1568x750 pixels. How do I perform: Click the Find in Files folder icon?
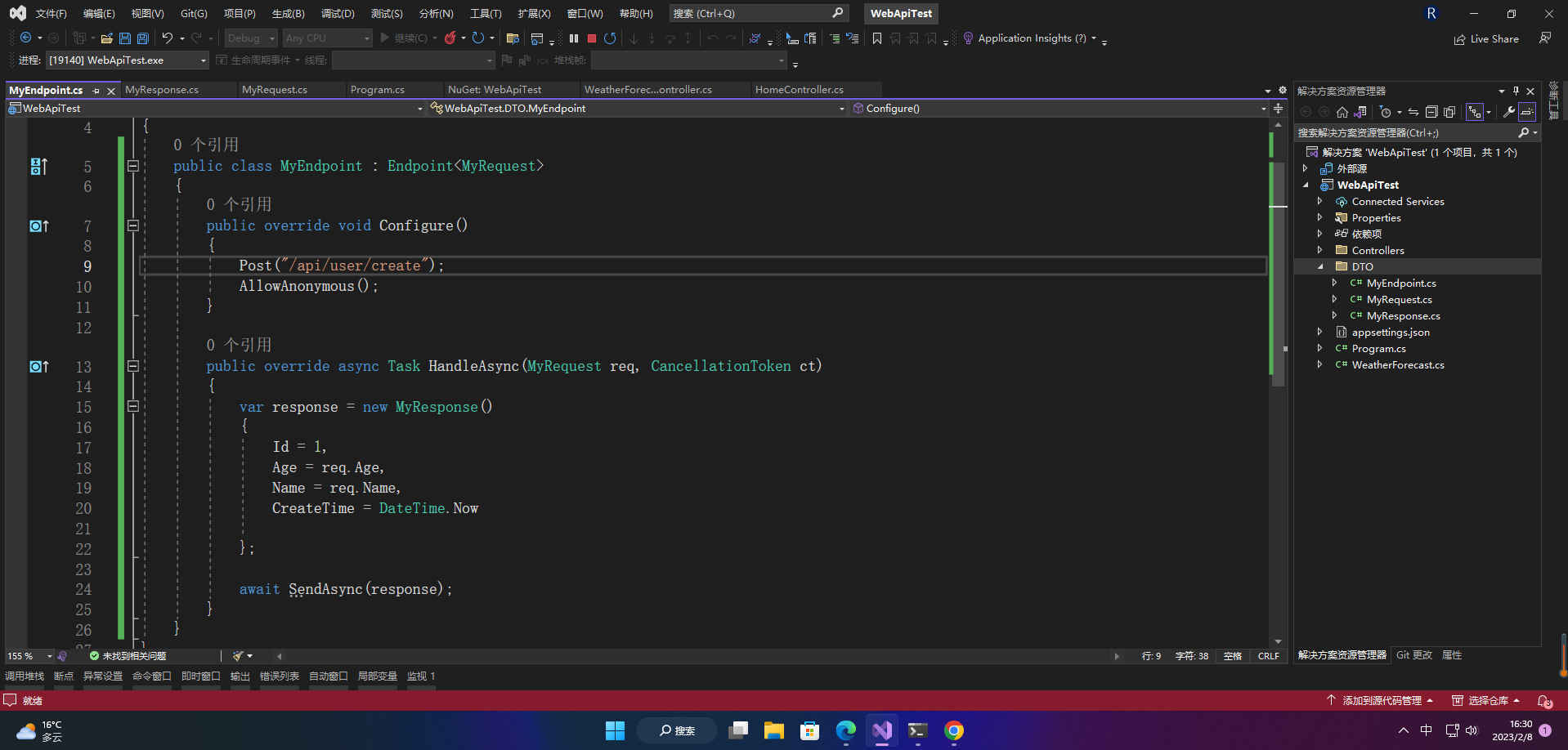click(513, 38)
